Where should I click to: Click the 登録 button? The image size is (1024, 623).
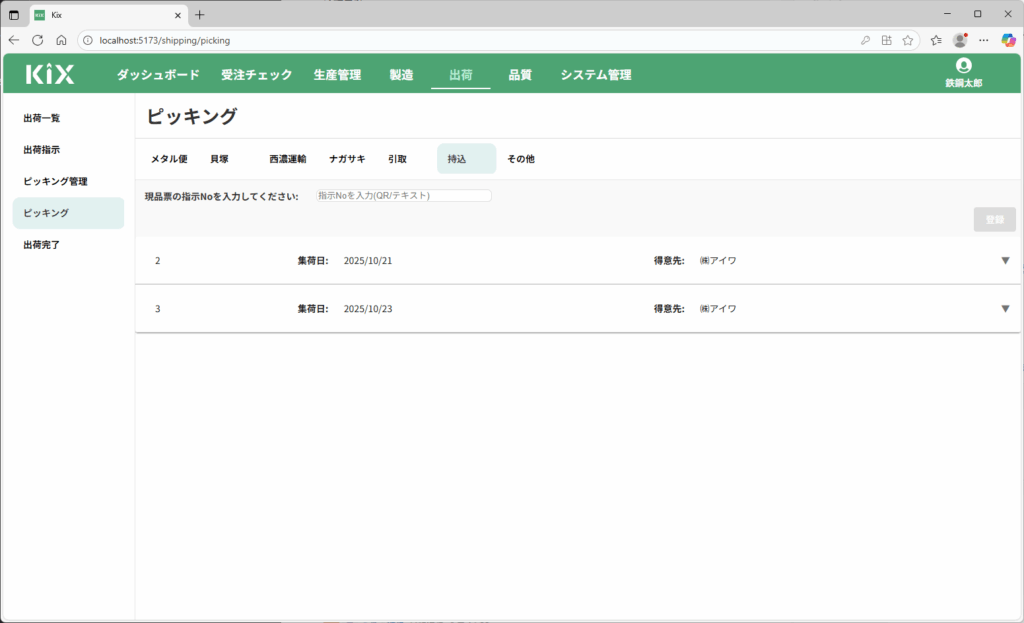[994, 220]
